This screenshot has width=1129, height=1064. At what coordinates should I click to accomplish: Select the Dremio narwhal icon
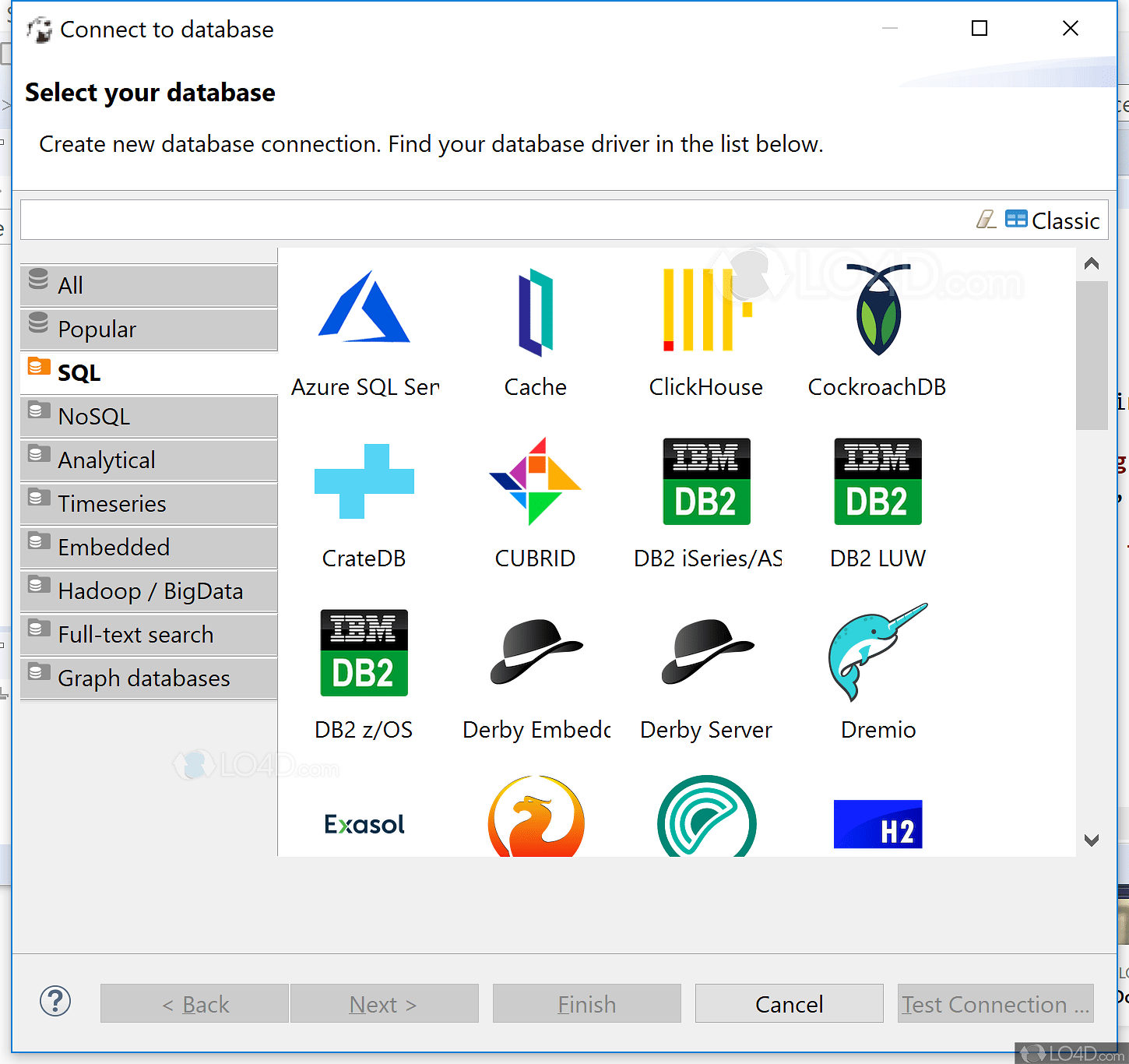point(878,652)
